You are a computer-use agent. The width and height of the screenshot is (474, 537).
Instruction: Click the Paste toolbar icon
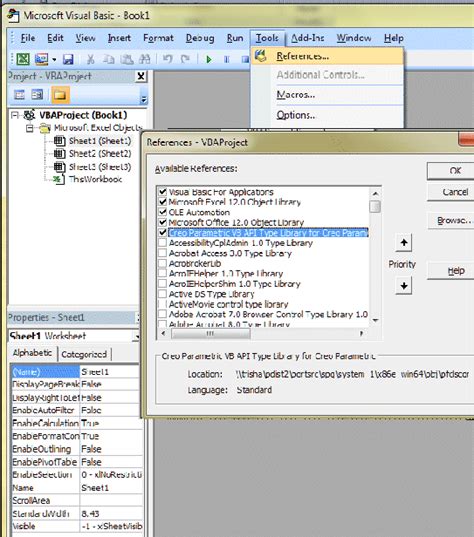[x=127, y=59]
